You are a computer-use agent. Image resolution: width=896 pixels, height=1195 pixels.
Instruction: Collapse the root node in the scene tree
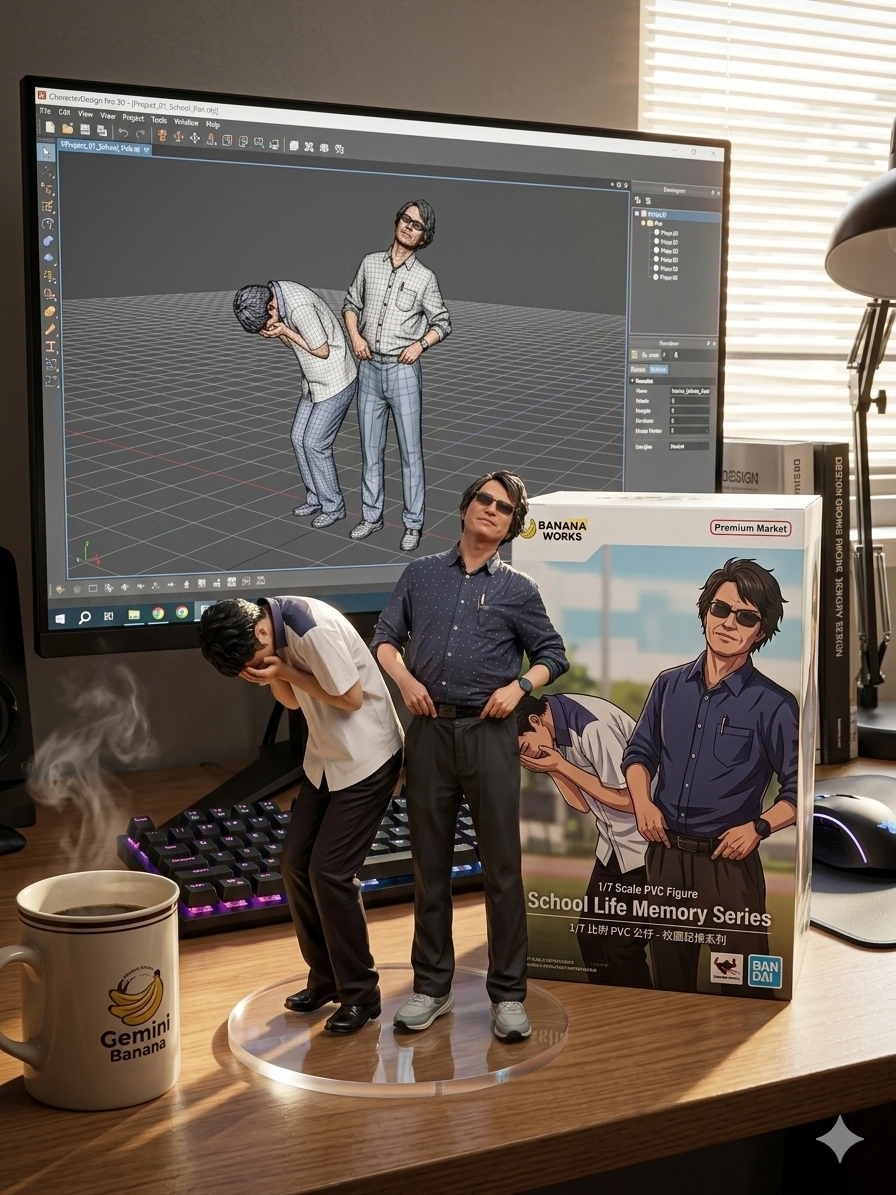point(637,214)
